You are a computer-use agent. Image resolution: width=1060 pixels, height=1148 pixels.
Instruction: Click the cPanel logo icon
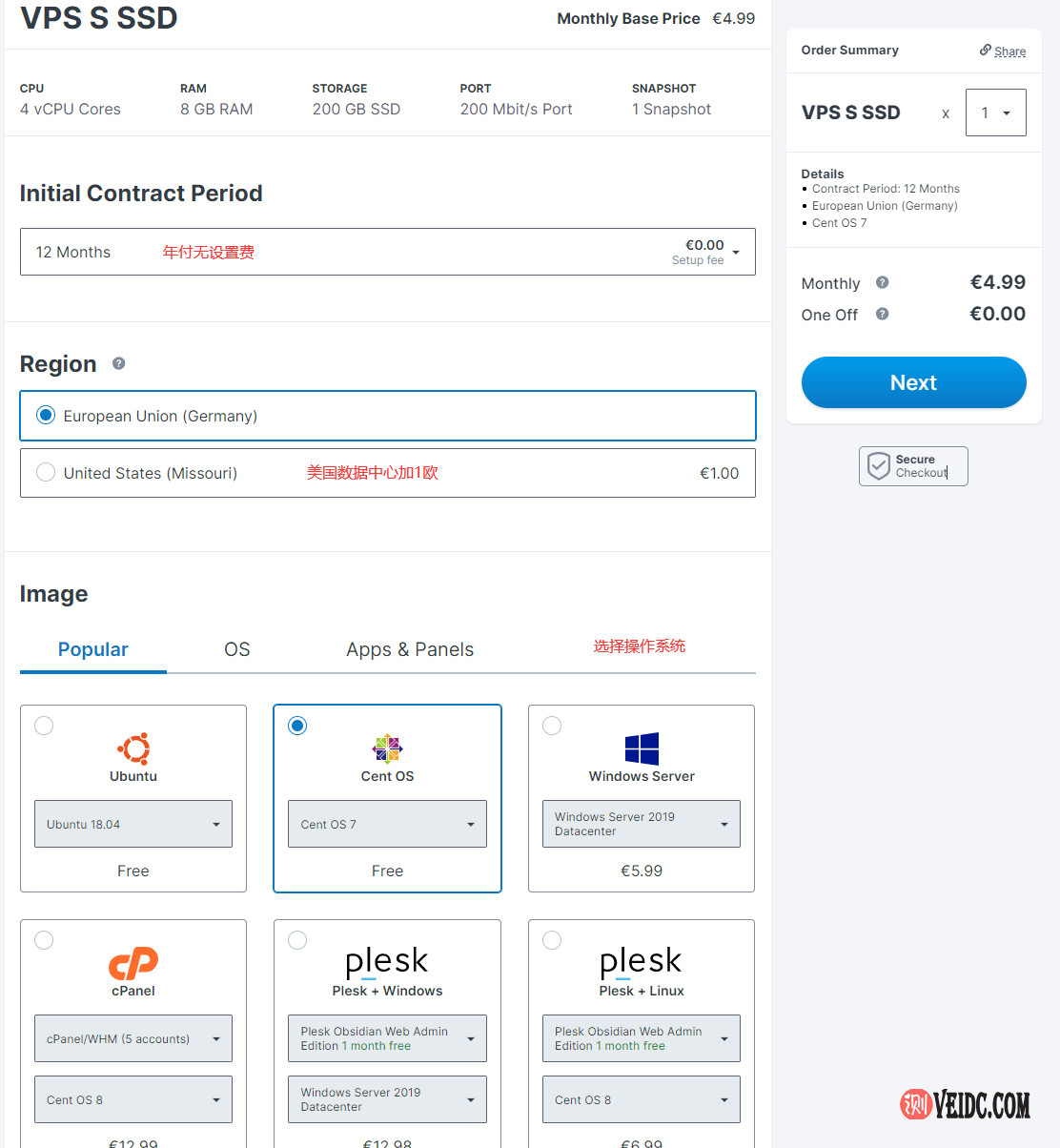pos(133,964)
